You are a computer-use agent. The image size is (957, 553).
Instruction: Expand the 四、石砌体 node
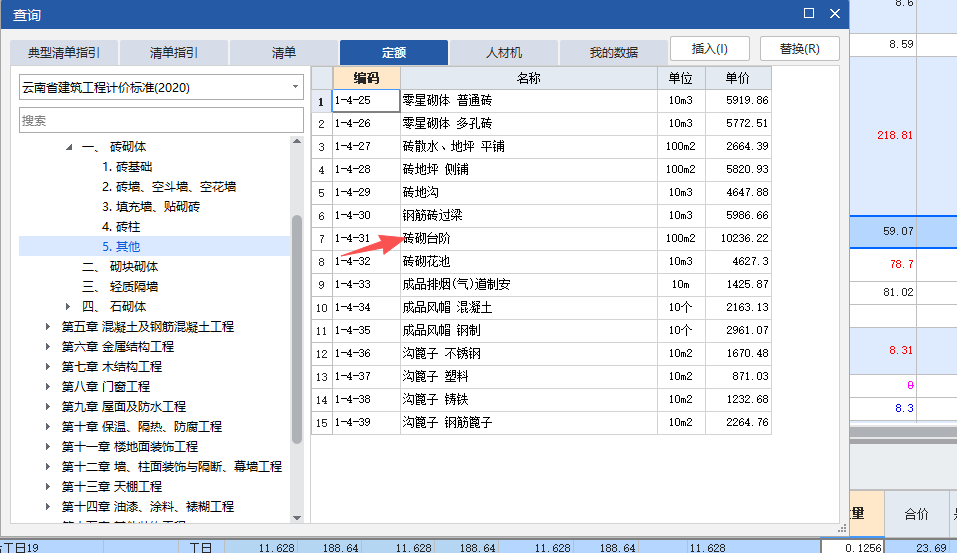(68, 306)
